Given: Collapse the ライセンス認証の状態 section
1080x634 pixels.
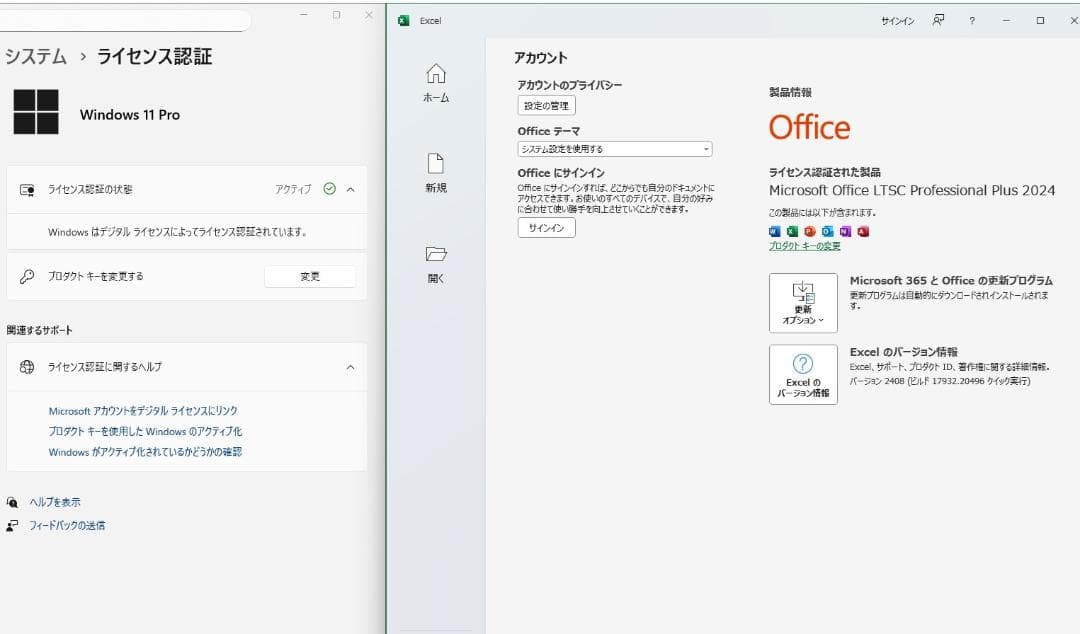Looking at the screenshot, I should [x=349, y=188].
